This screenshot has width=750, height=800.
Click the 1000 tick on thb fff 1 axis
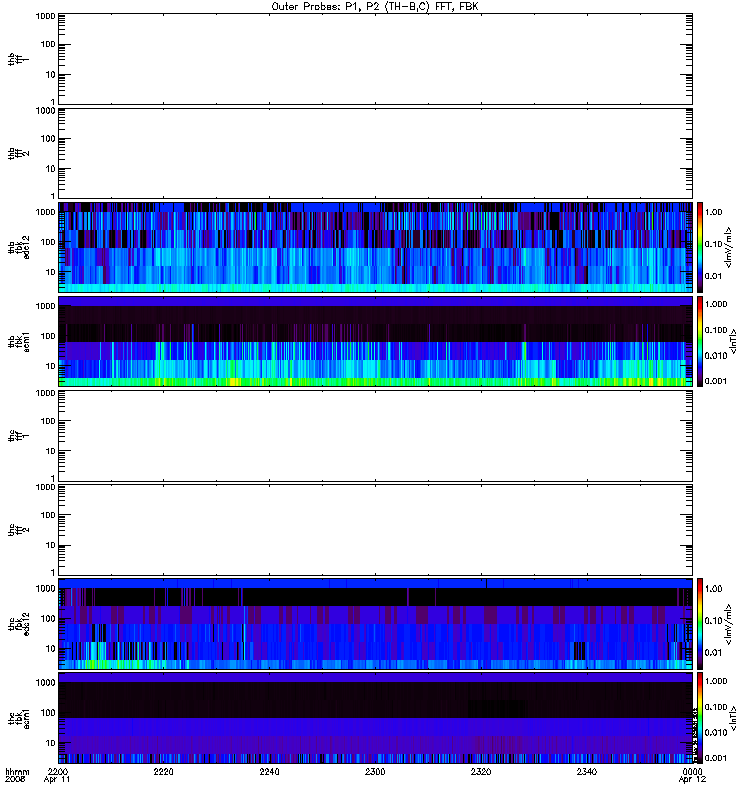pos(45,16)
